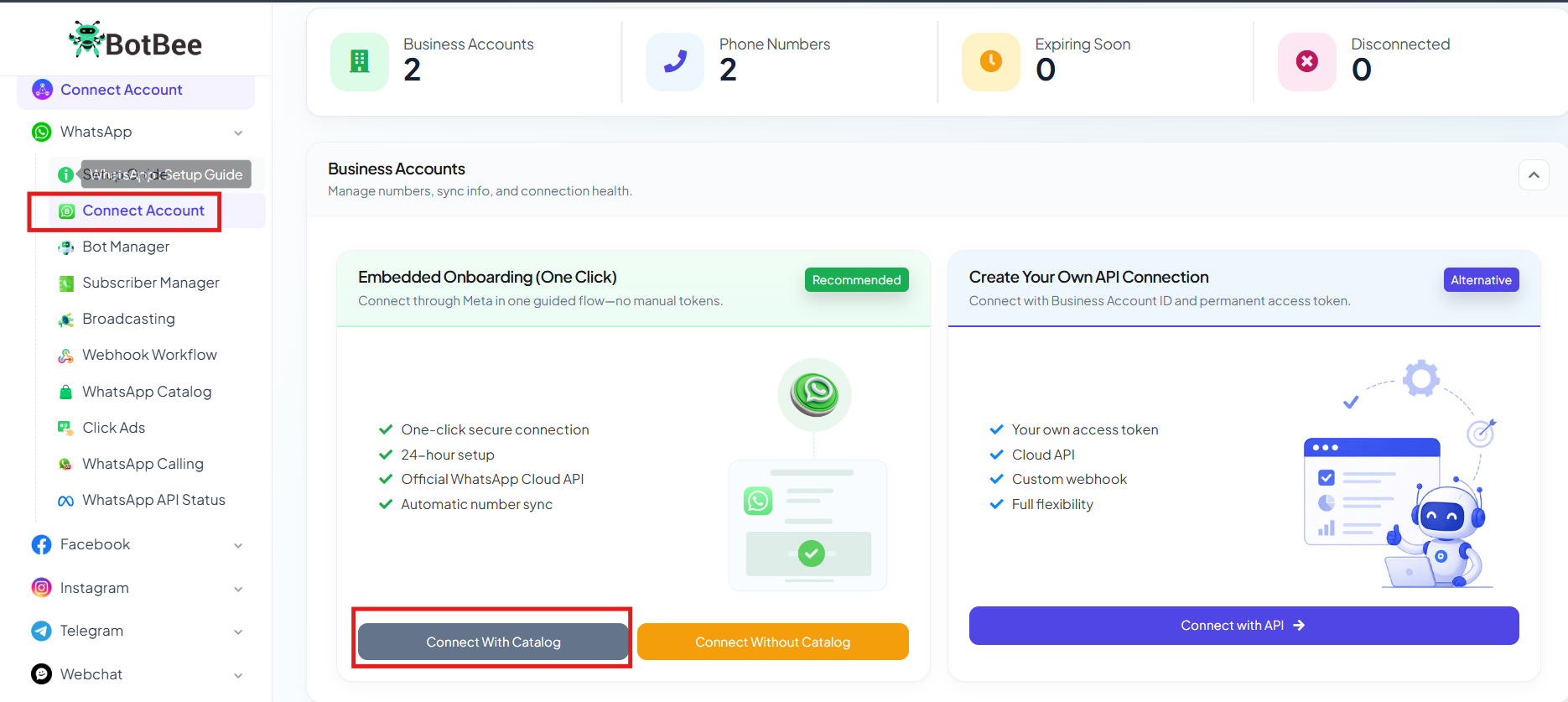
Task: Click the Telegram logo icon
Action: [41, 631]
